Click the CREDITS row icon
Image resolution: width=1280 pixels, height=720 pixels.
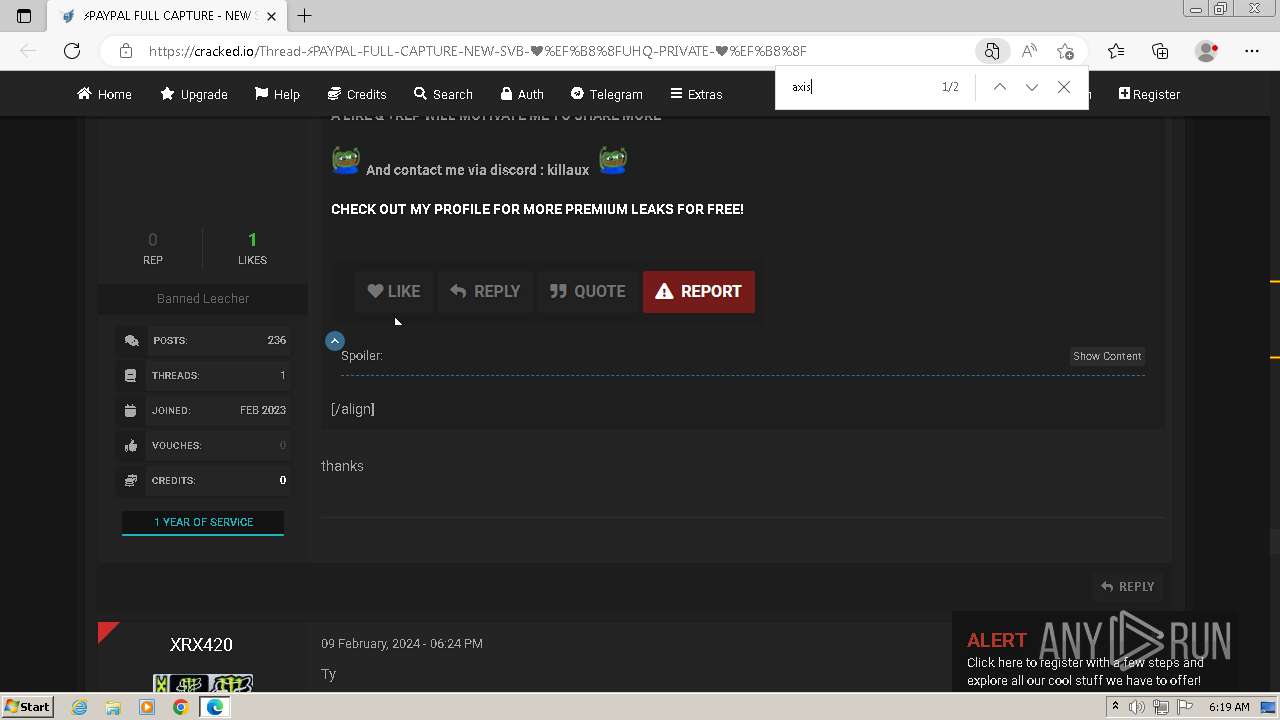[131, 481]
